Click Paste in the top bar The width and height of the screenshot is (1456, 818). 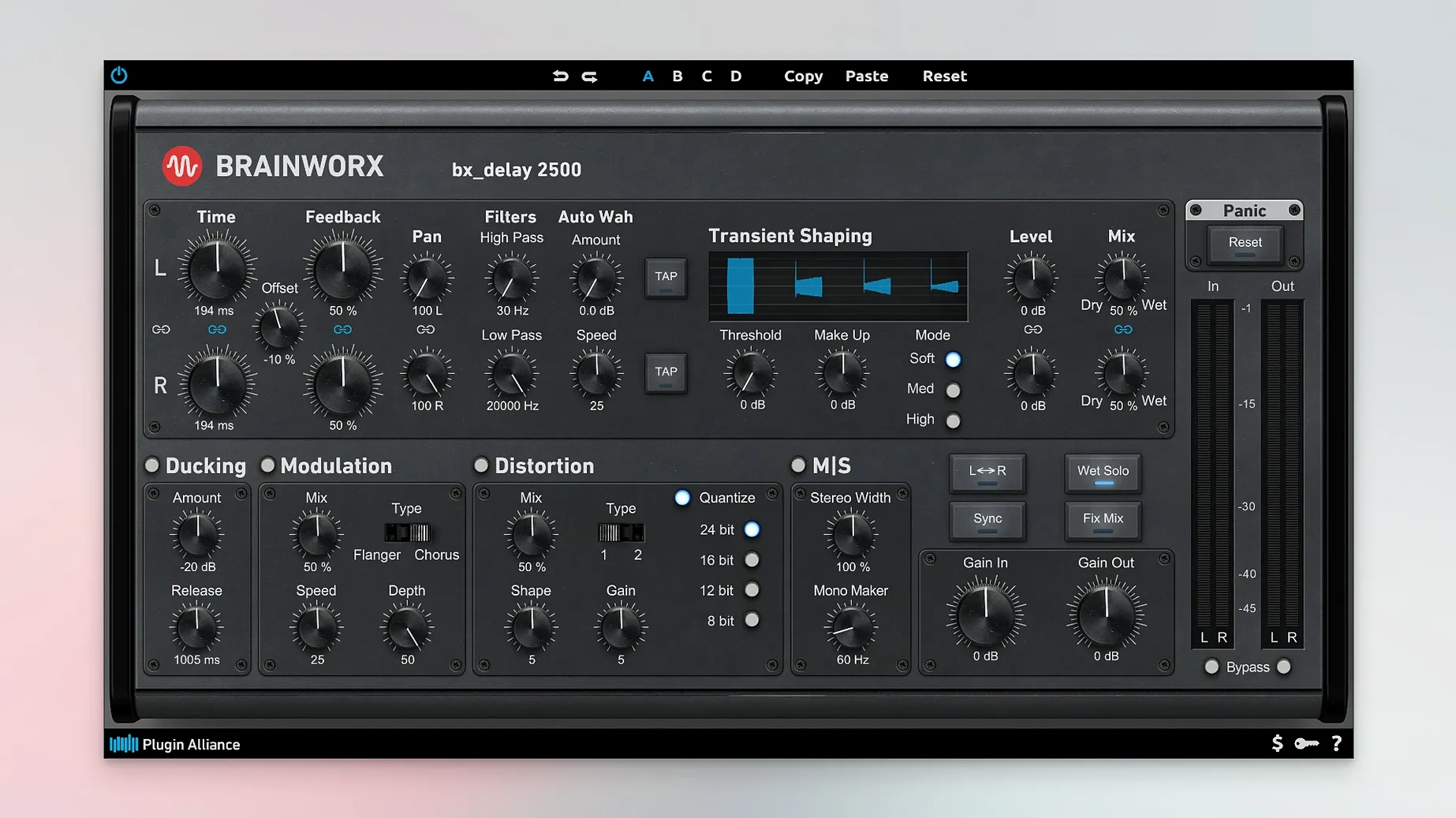point(867,76)
